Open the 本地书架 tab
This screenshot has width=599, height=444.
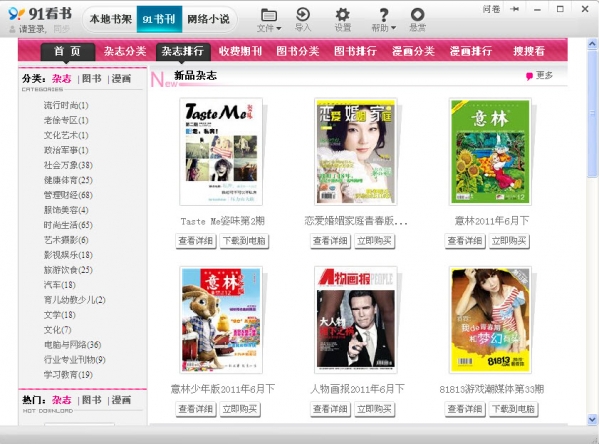point(110,19)
